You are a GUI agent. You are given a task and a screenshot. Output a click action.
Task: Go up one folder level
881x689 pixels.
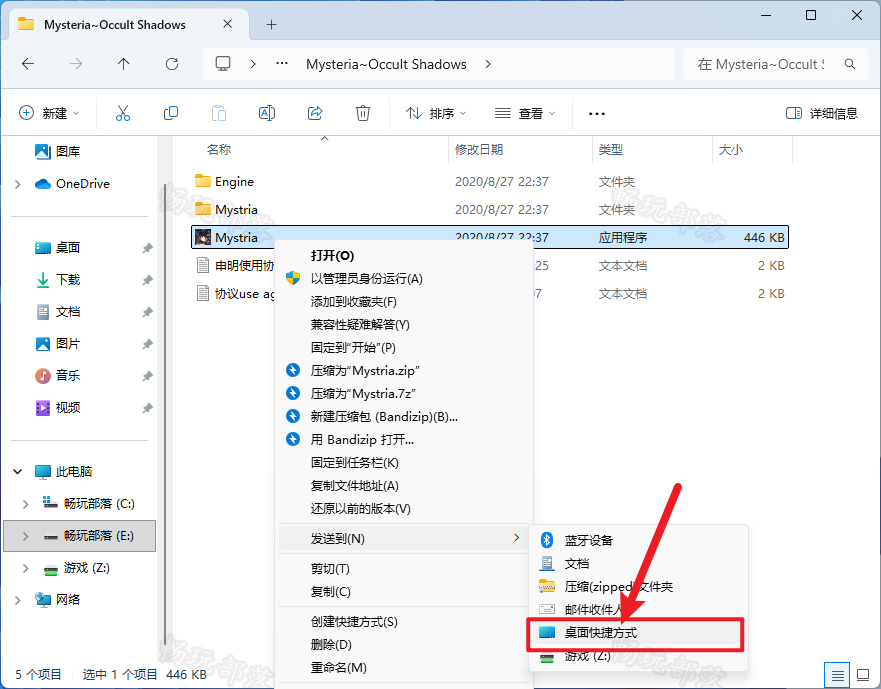(x=124, y=64)
